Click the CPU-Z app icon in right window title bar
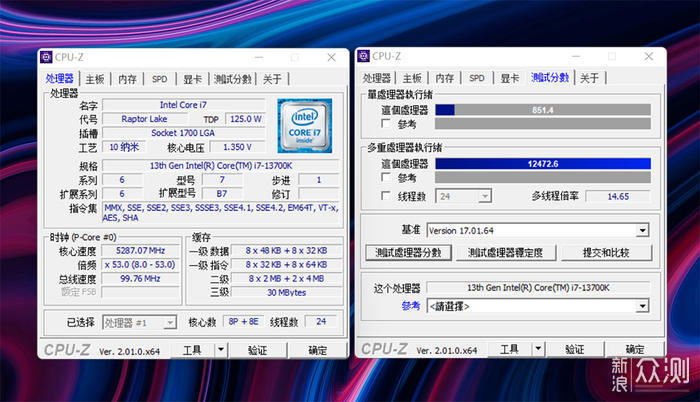Viewport: 700px width, 402px height. coord(363,56)
